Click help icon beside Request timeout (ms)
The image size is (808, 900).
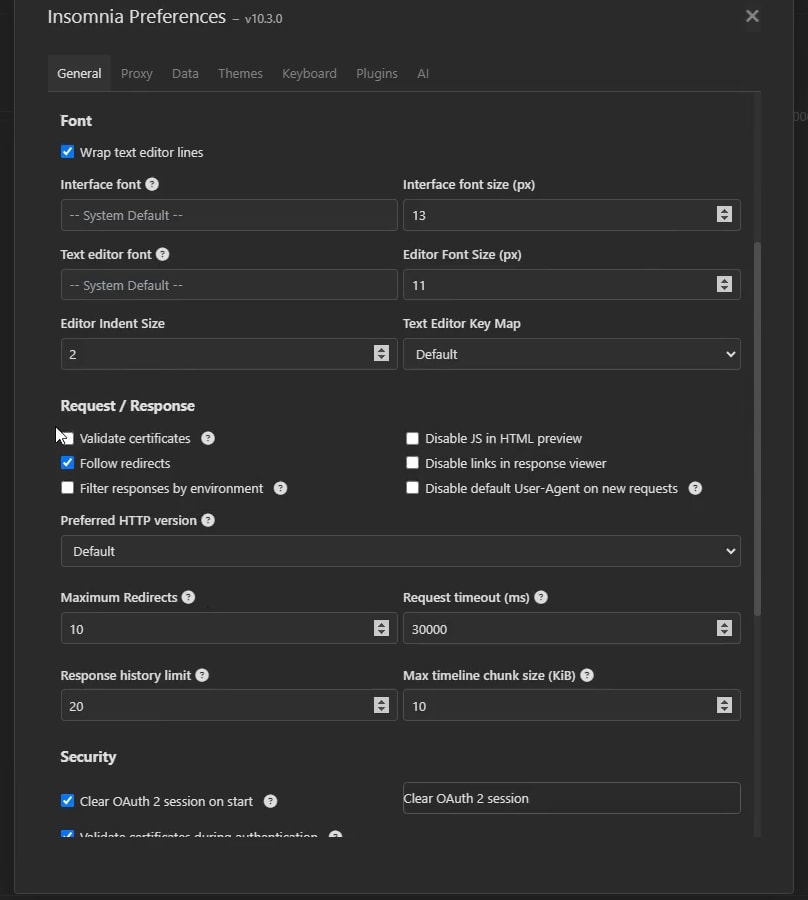(x=541, y=597)
